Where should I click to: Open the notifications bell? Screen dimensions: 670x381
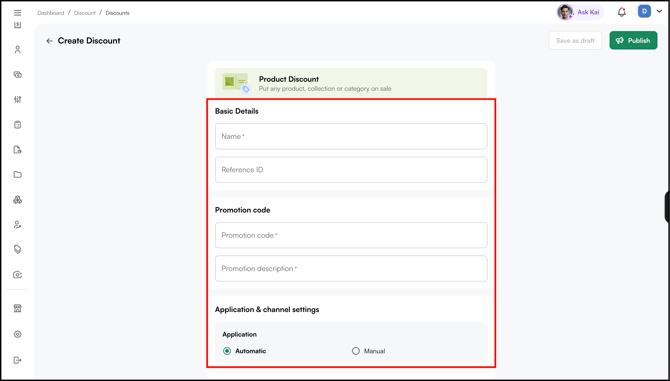(x=622, y=12)
